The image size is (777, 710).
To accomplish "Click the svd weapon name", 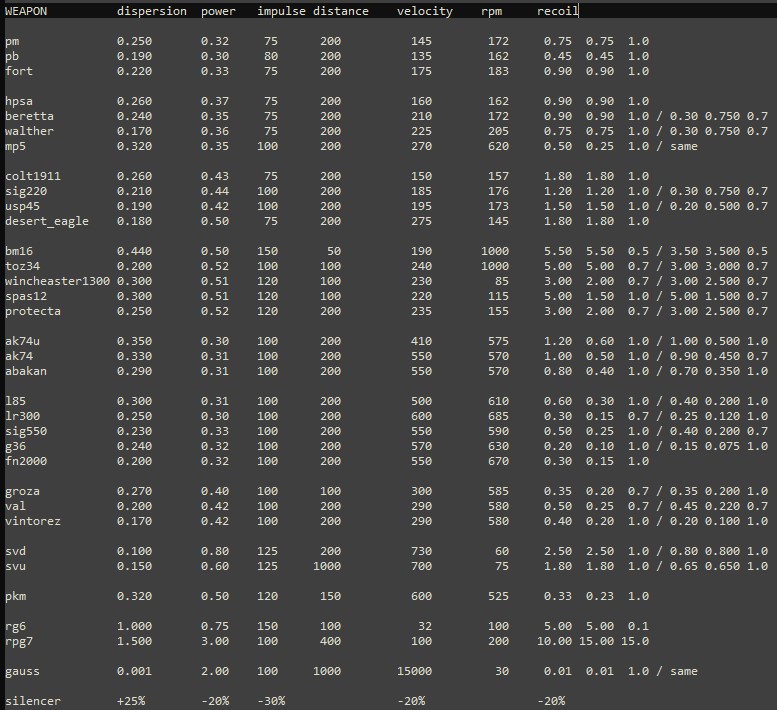I will click(15, 551).
